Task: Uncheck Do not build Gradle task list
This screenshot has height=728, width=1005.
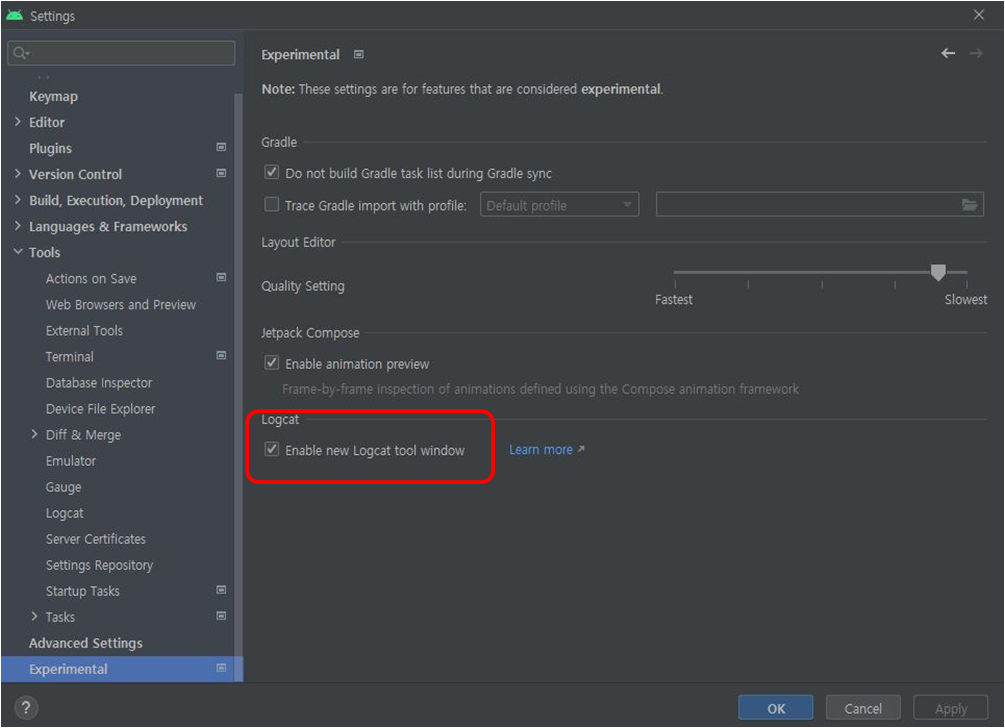Action: click(271, 172)
